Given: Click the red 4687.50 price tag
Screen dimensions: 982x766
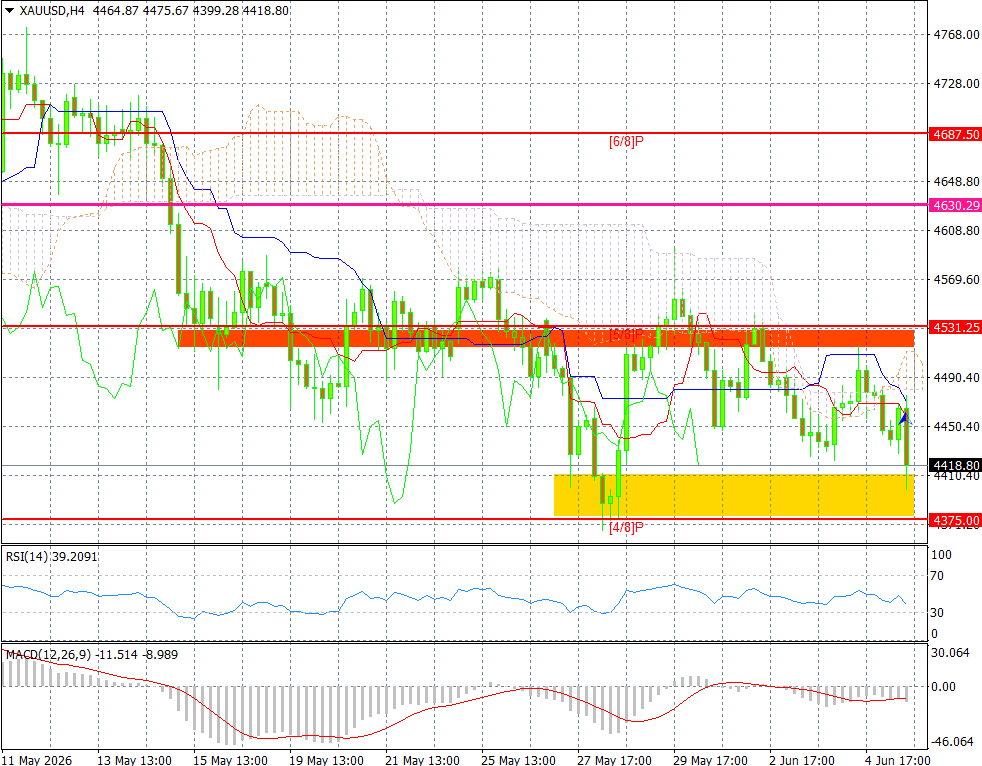Looking at the screenshot, I should click(955, 134).
